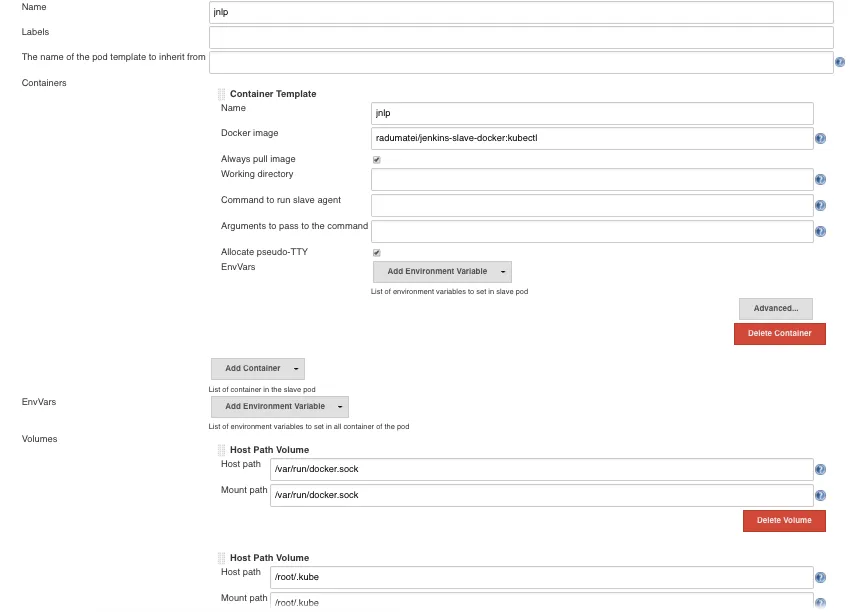Screen dimensions: 852x612
Task: Delete the jnlp container
Action: (780, 334)
